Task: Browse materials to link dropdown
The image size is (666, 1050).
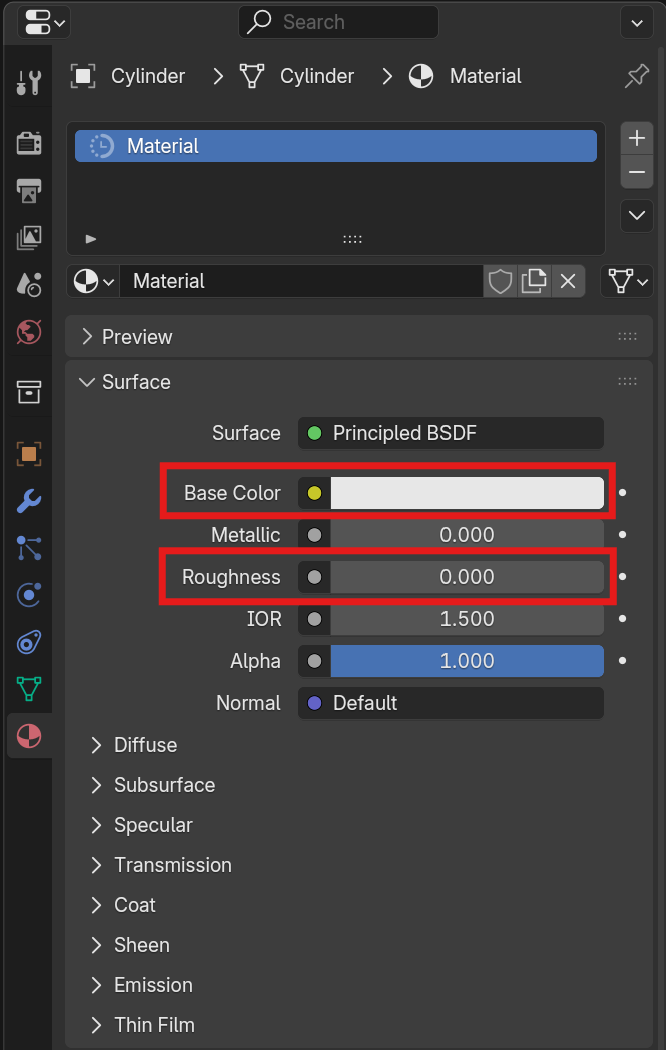Action: tap(93, 281)
